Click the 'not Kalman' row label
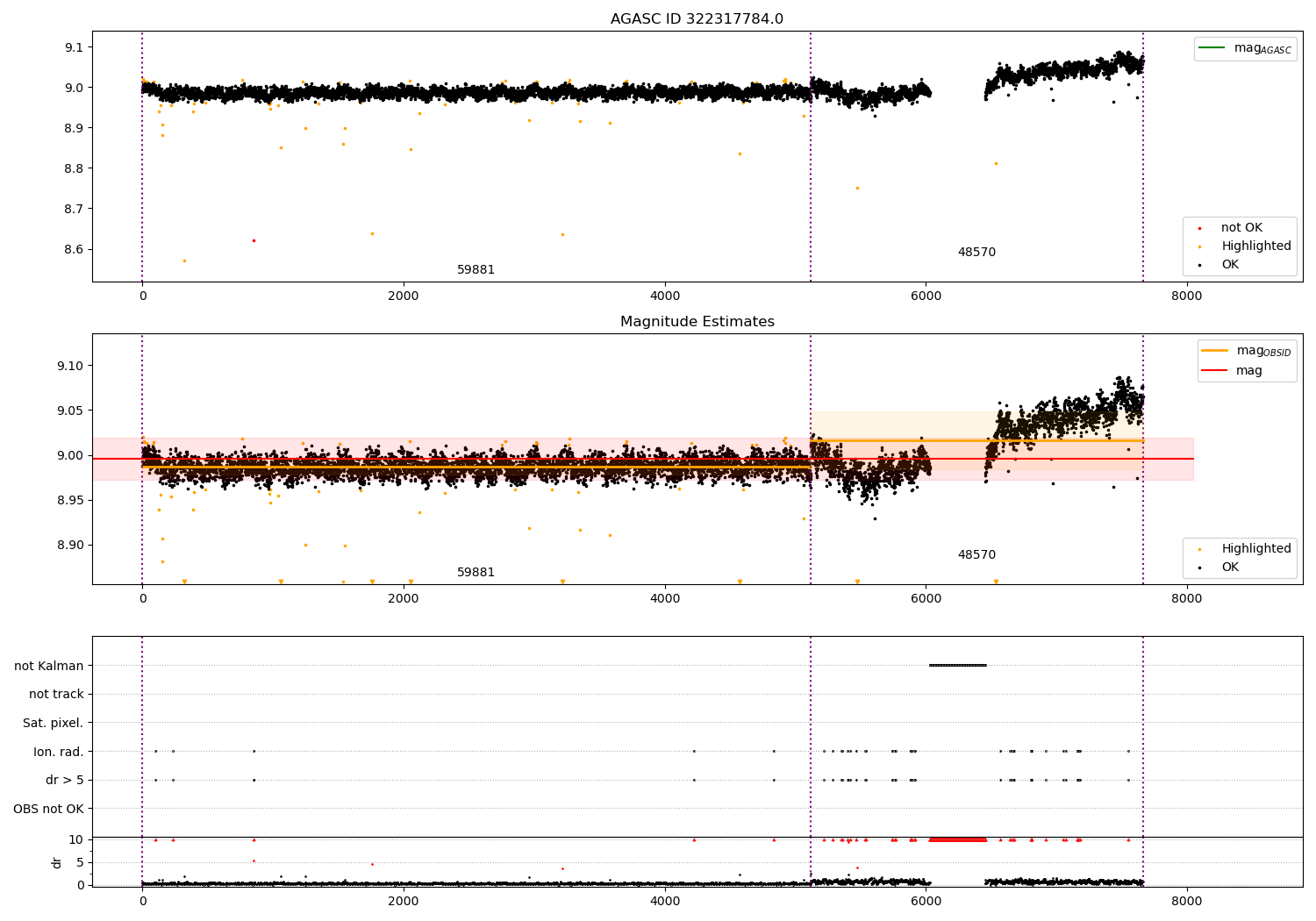 coord(49,666)
